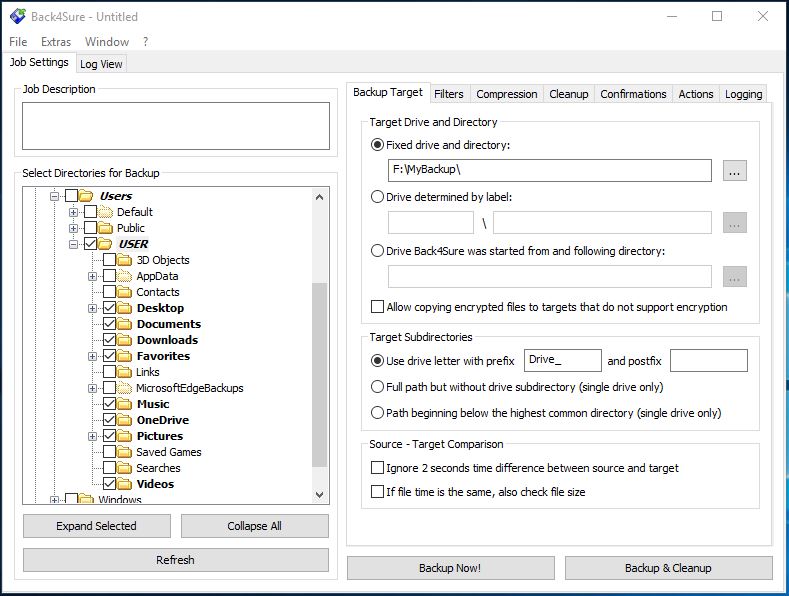
Task: Click the Refresh button
Action: (x=176, y=560)
